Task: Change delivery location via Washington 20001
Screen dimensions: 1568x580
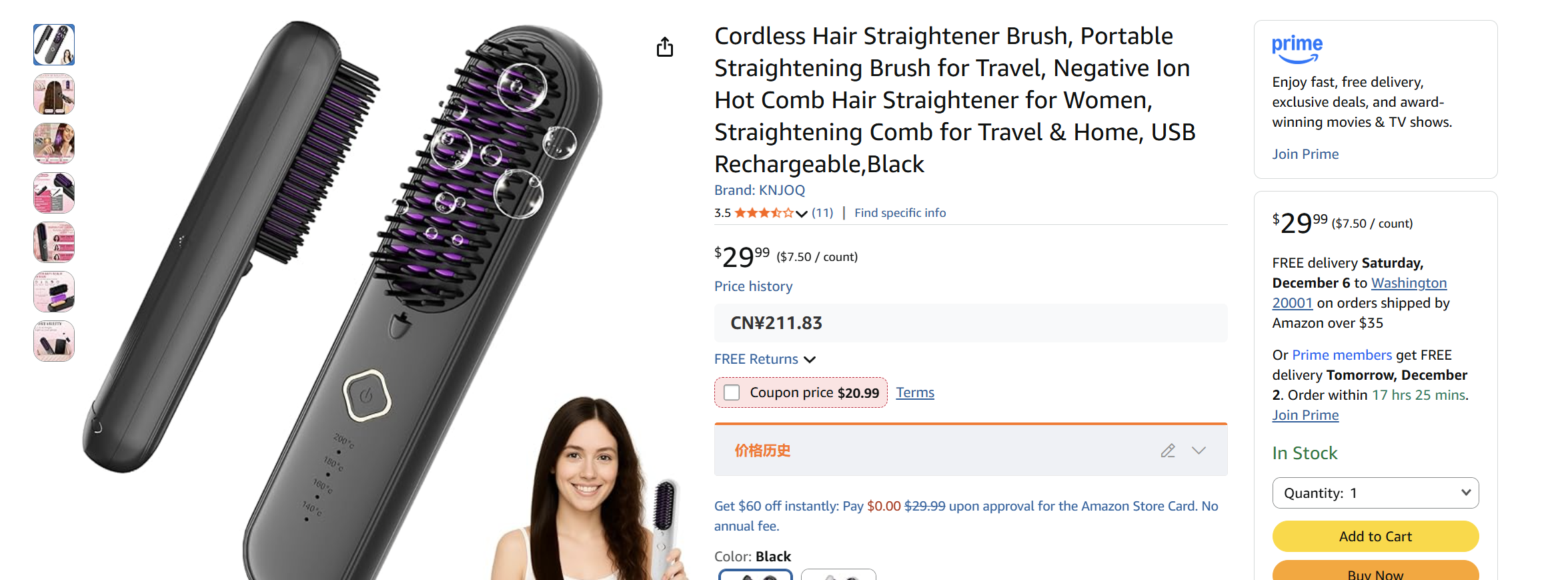Action: coord(1409,282)
